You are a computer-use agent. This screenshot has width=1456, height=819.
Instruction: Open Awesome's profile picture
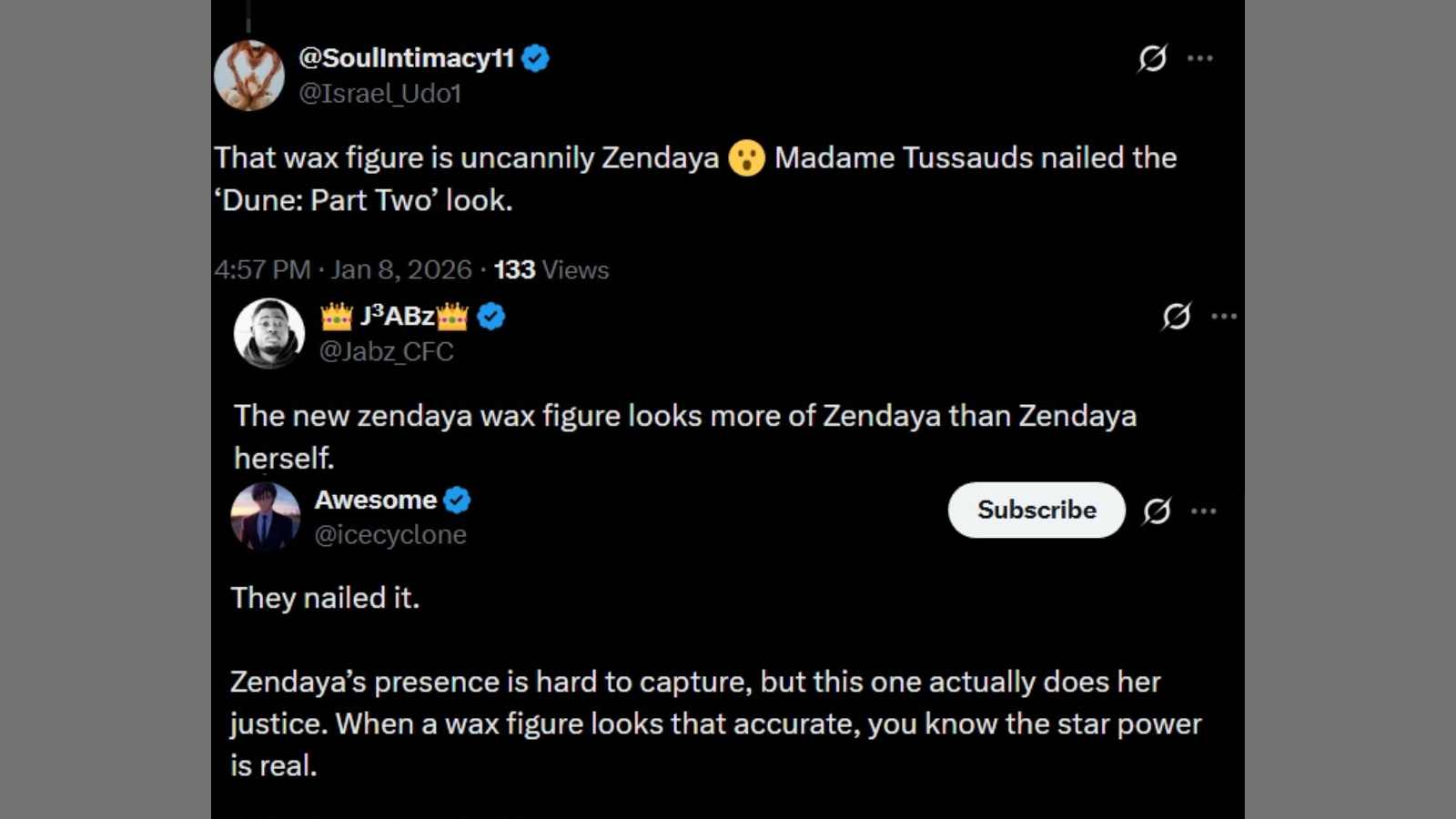pos(264,517)
